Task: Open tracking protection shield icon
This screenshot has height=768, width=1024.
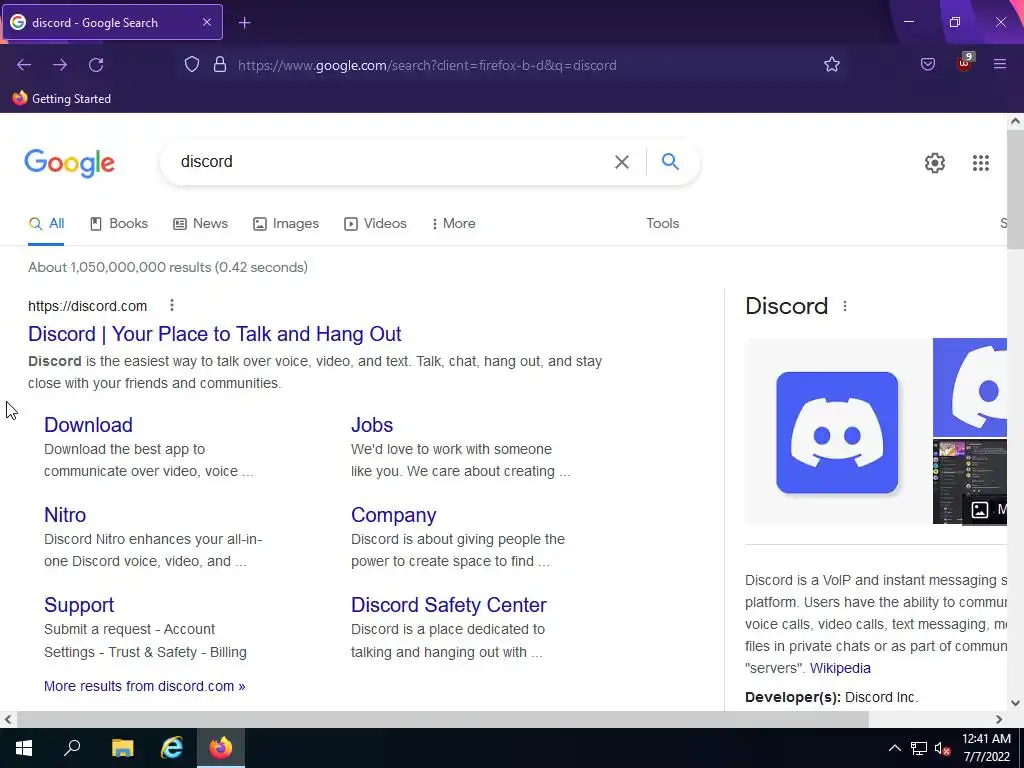Action: (191, 65)
